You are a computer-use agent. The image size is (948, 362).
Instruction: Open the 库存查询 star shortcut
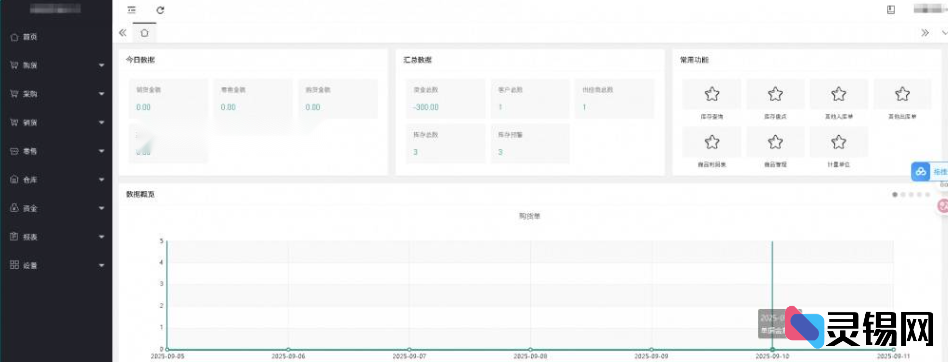coord(712,94)
